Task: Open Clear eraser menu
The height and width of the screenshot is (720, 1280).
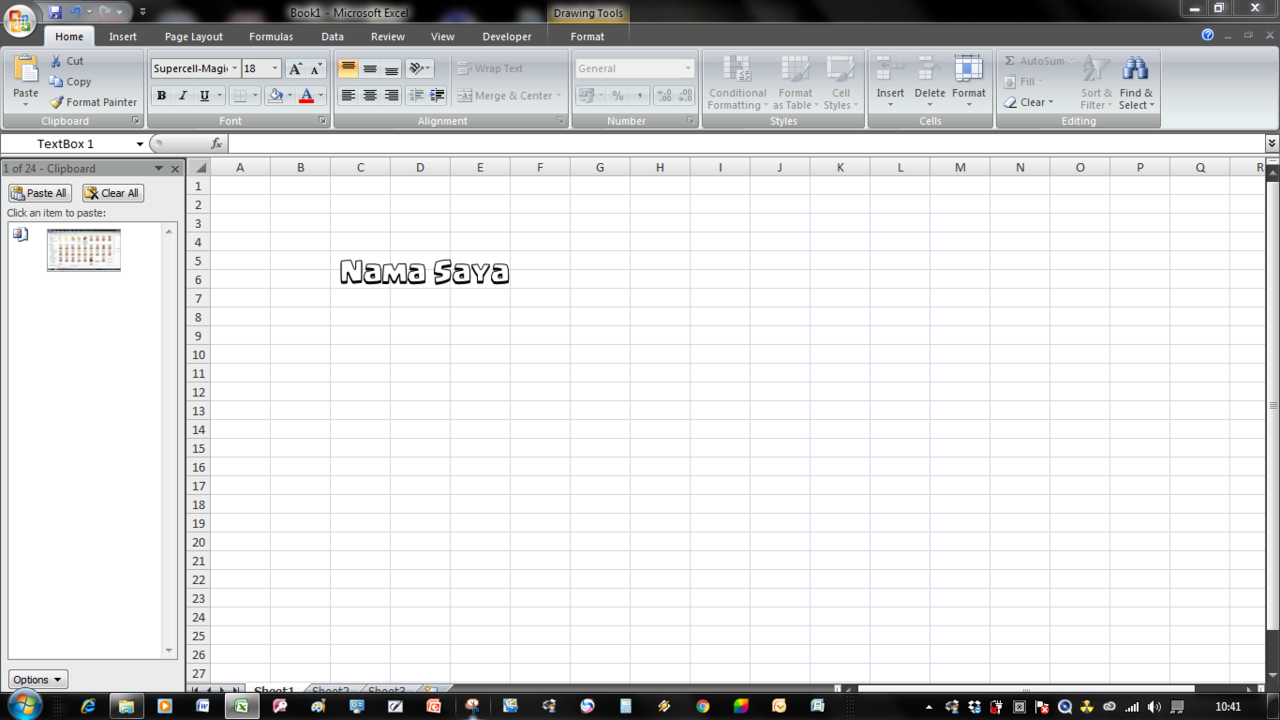Action: point(1028,102)
